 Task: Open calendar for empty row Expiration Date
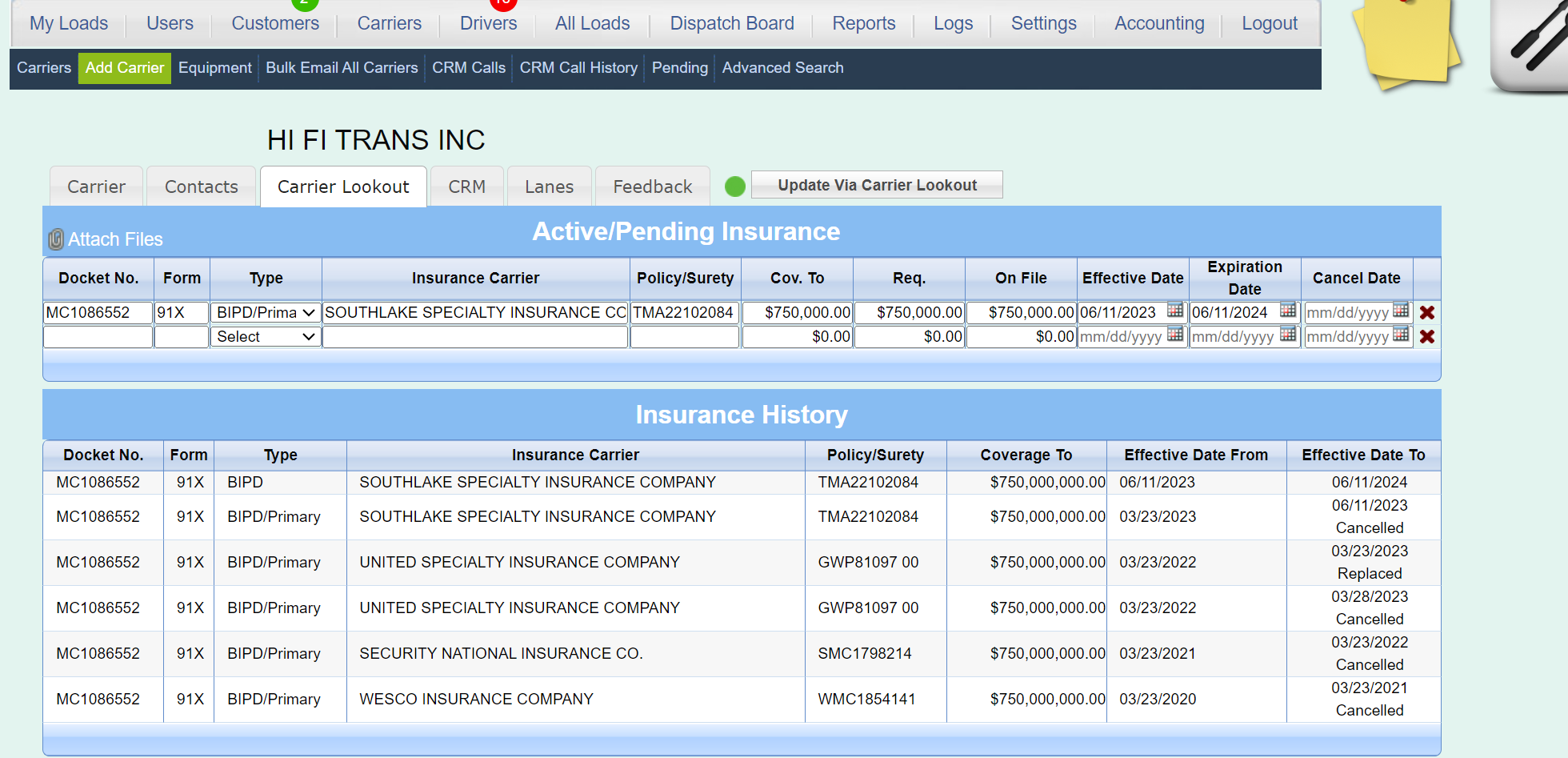click(1287, 335)
